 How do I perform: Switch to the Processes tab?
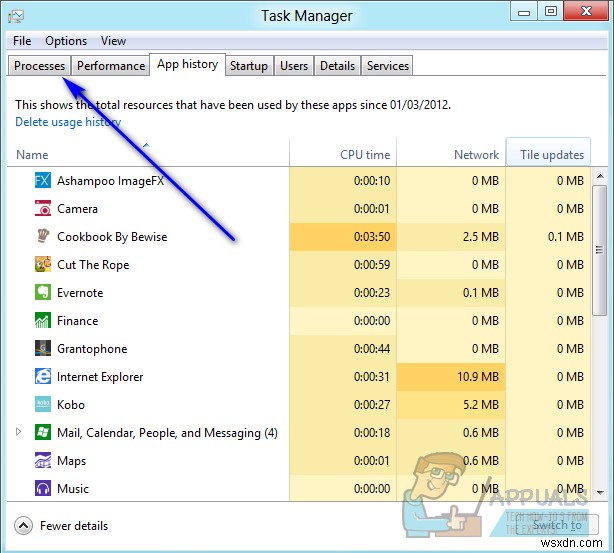point(40,65)
